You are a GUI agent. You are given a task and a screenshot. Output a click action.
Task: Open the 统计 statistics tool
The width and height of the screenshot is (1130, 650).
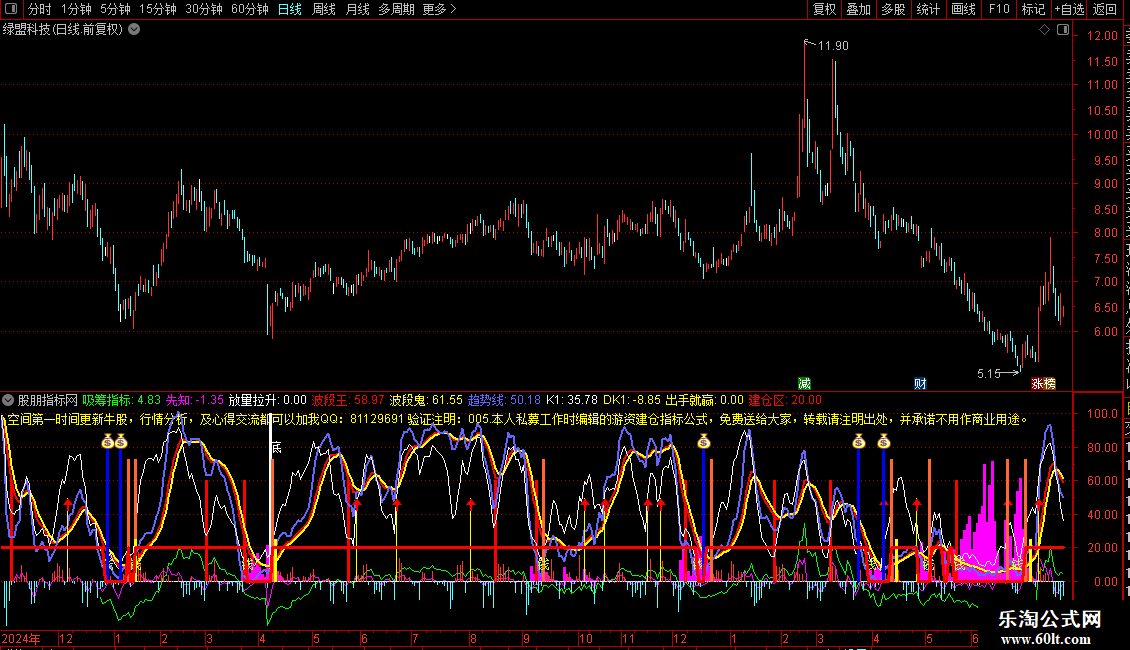(928, 9)
